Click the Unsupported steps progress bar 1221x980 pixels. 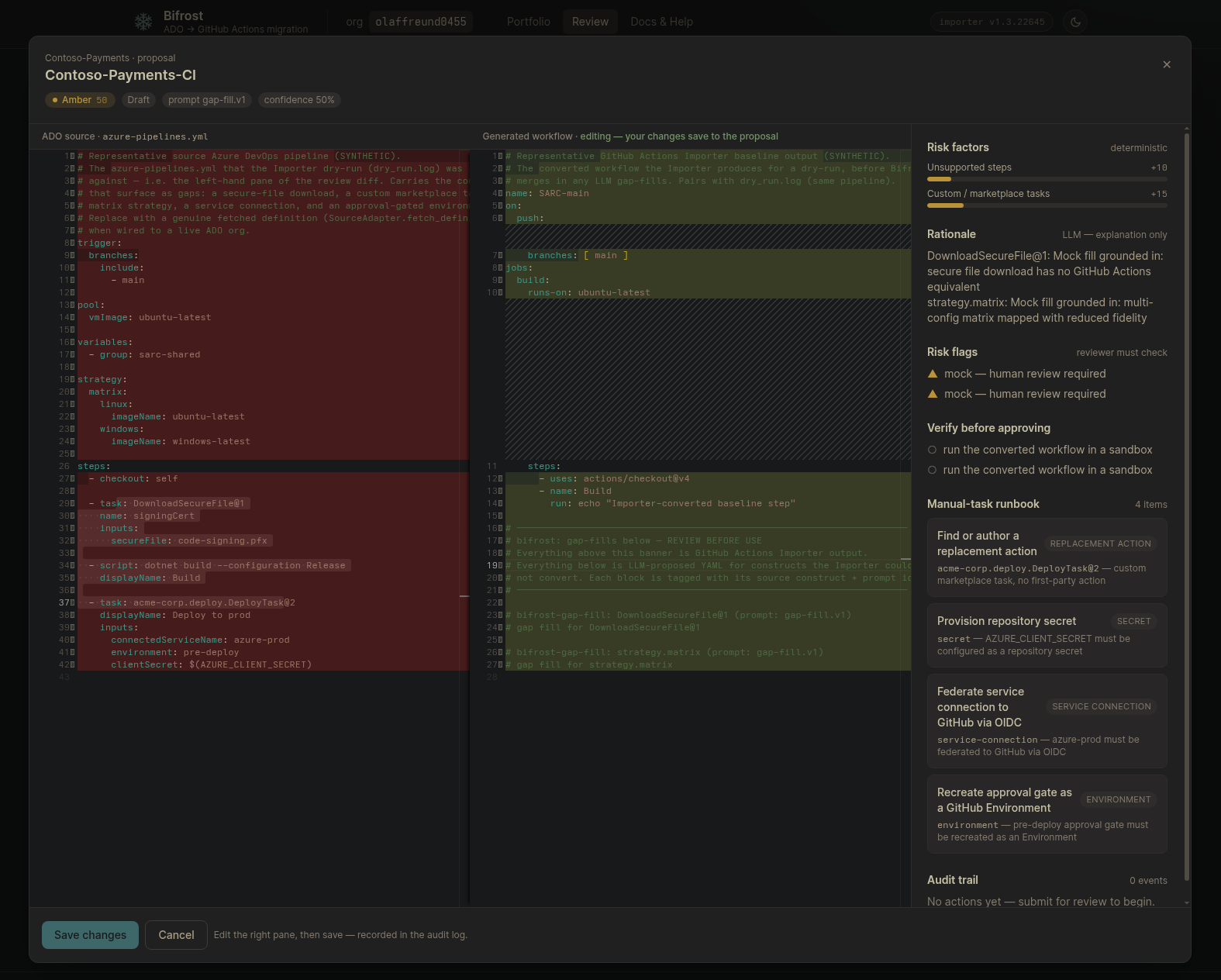1047,179
